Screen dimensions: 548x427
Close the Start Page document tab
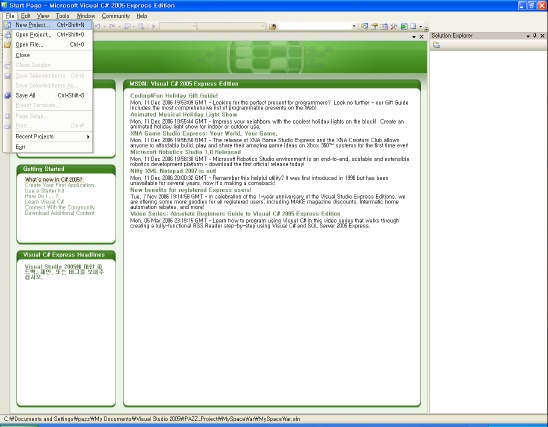coord(421,36)
